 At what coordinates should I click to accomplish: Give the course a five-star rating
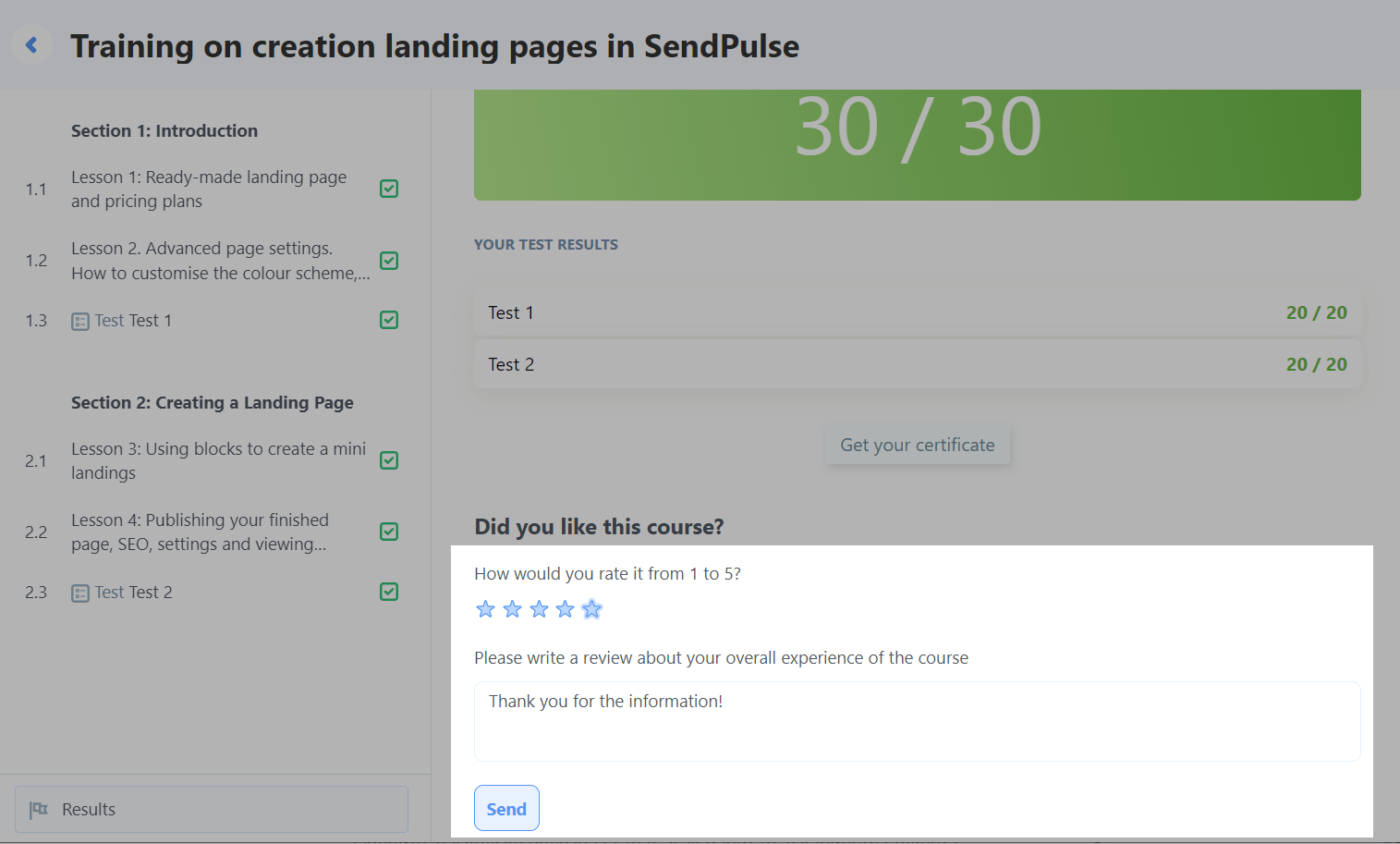pyautogui.click(x=592, y=609)
